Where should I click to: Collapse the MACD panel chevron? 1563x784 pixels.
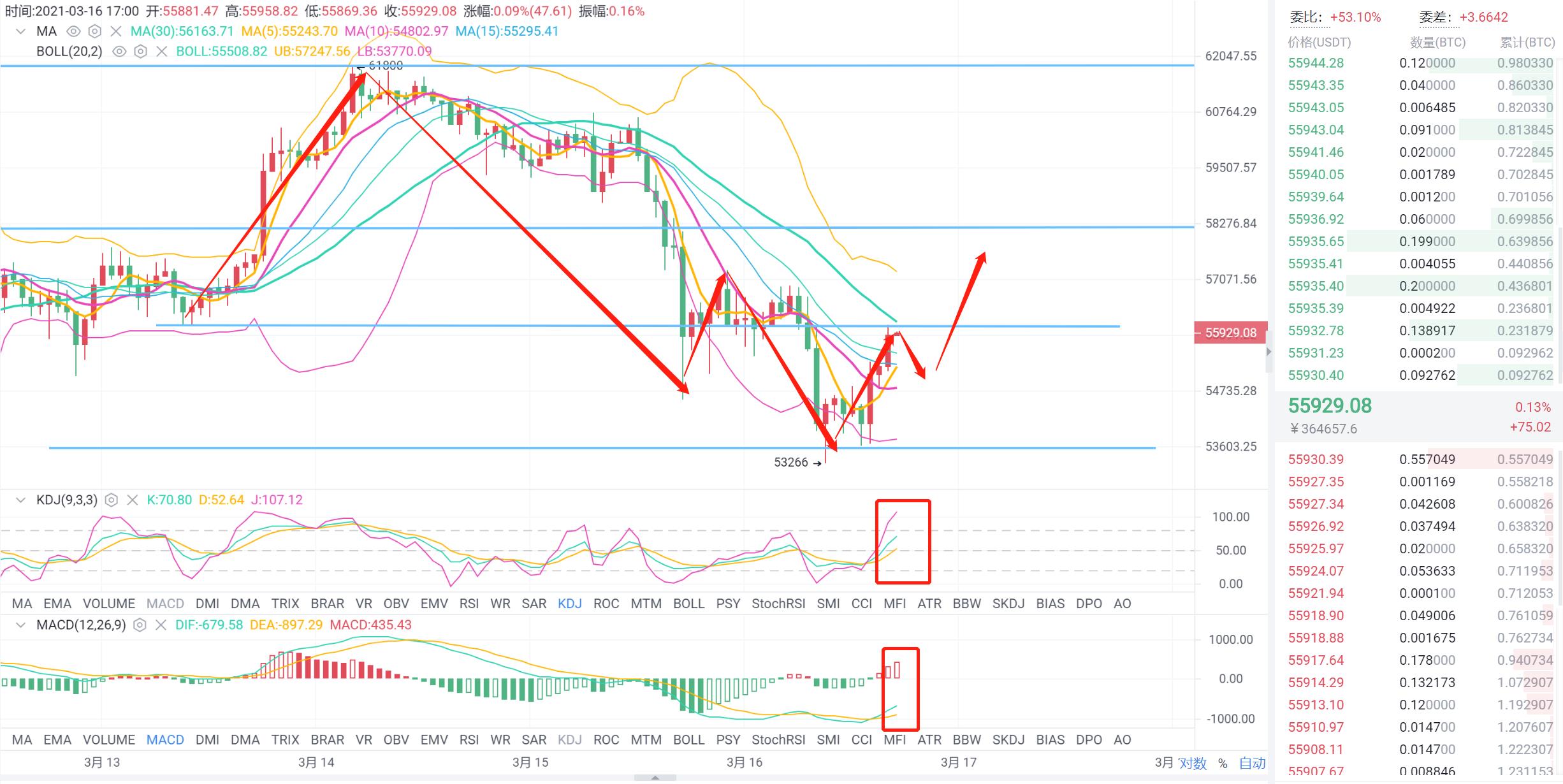click(21, 625)
